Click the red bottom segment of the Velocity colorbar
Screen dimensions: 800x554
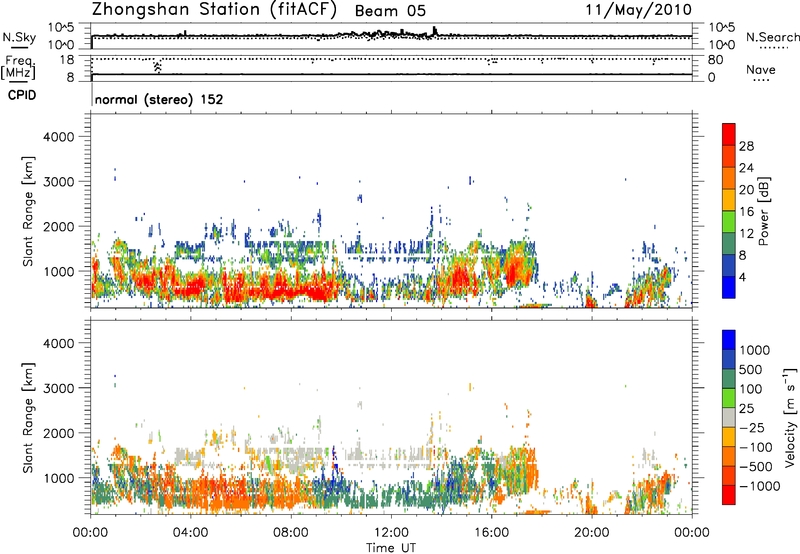point(729,495)
